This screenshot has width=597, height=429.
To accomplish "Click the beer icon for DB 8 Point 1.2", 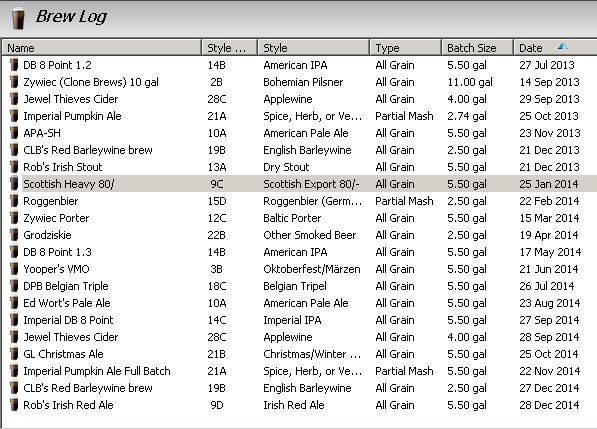I will pos(14,65).
